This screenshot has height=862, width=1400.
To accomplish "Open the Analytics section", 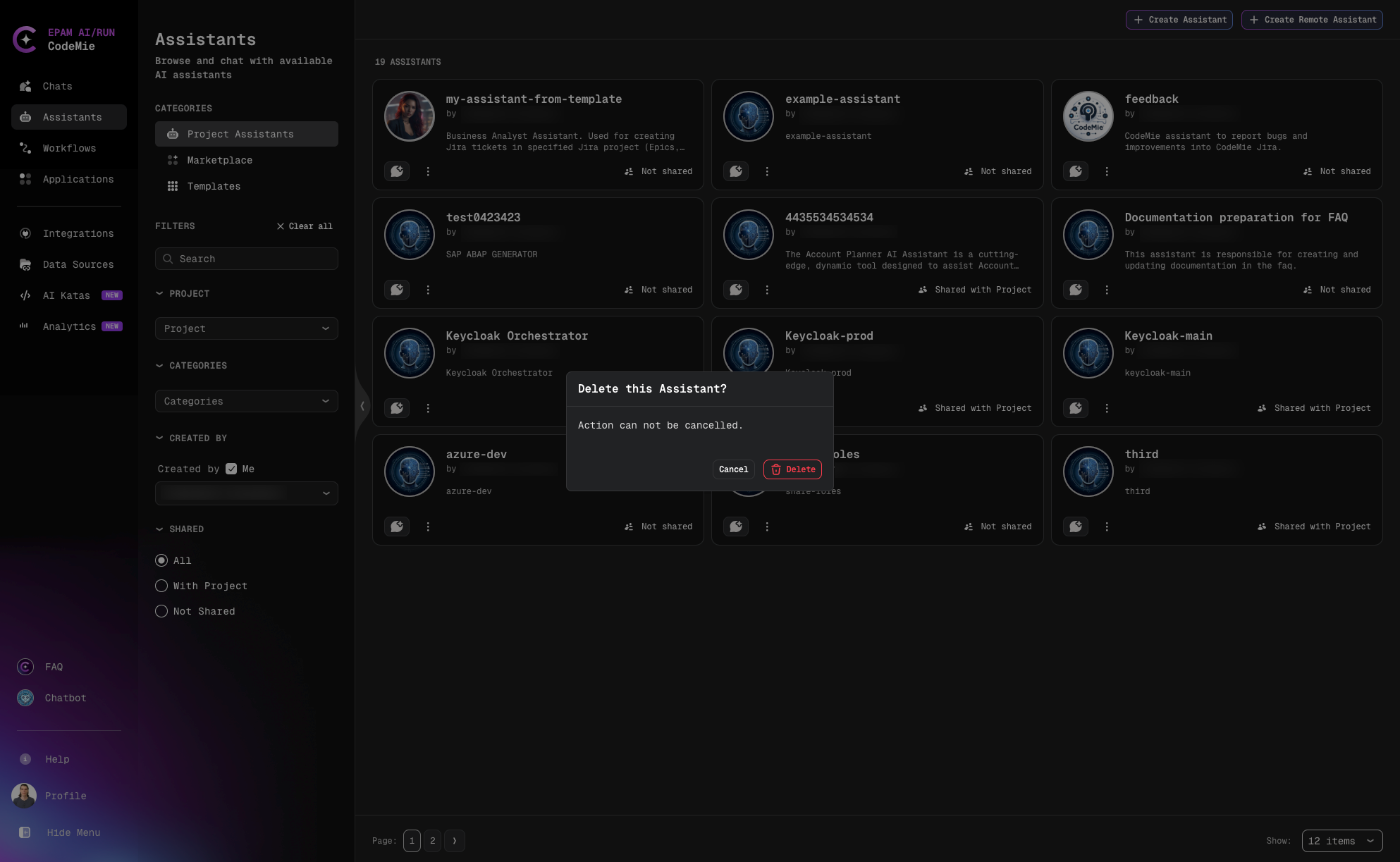I will [69, 326].
